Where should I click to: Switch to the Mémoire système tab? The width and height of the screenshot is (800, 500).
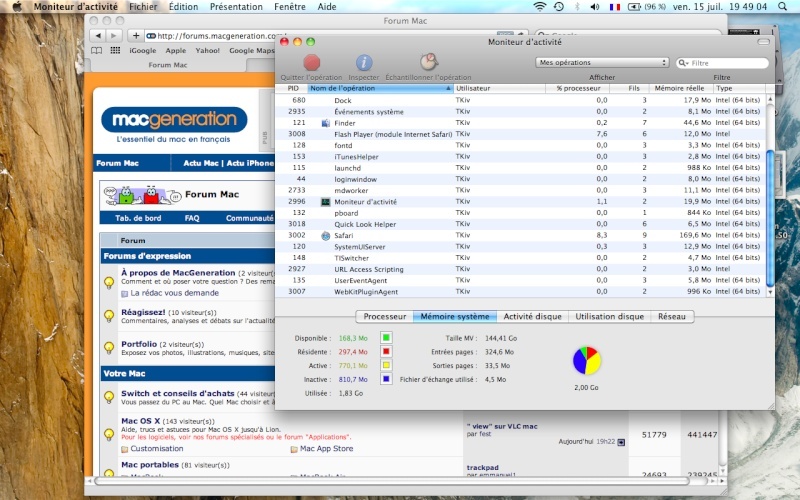pyautogui.click(x=455, y=316)
